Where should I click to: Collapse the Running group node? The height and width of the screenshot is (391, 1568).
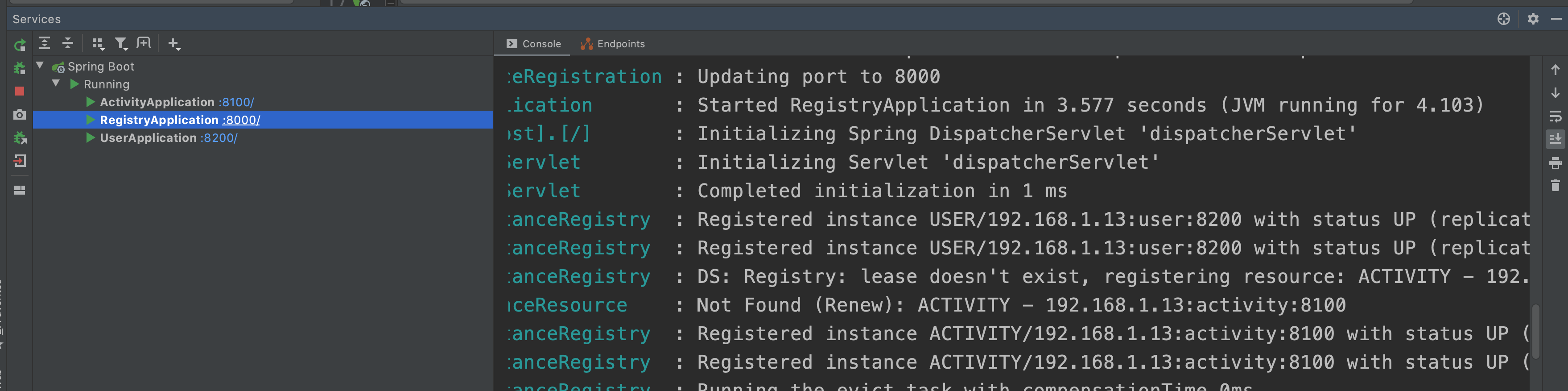point(56,83)
